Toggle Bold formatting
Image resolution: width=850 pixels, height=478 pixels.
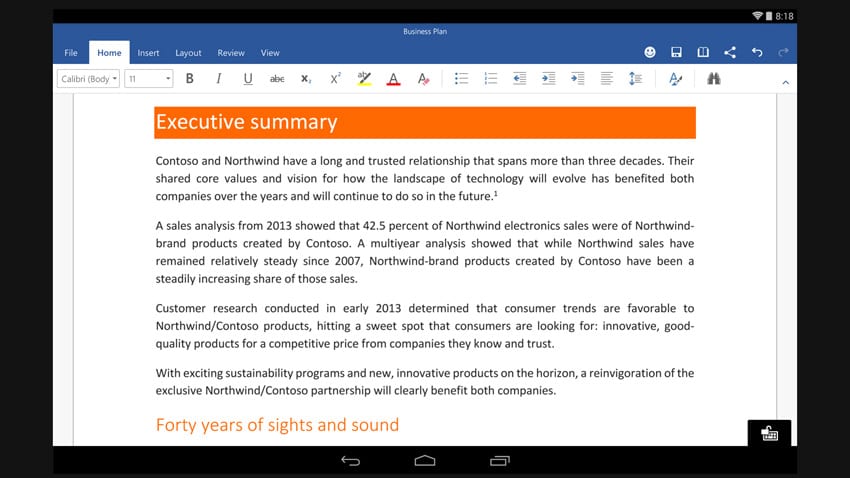[x=189, y=79]
